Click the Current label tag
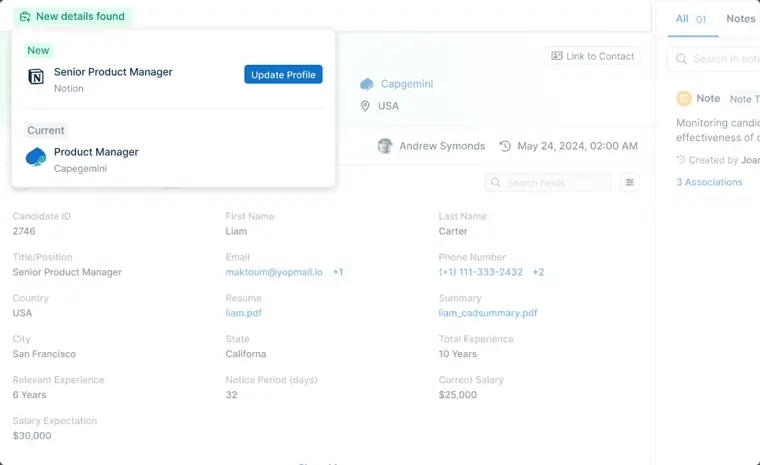 pyautogui.click(x=46, y=130)
